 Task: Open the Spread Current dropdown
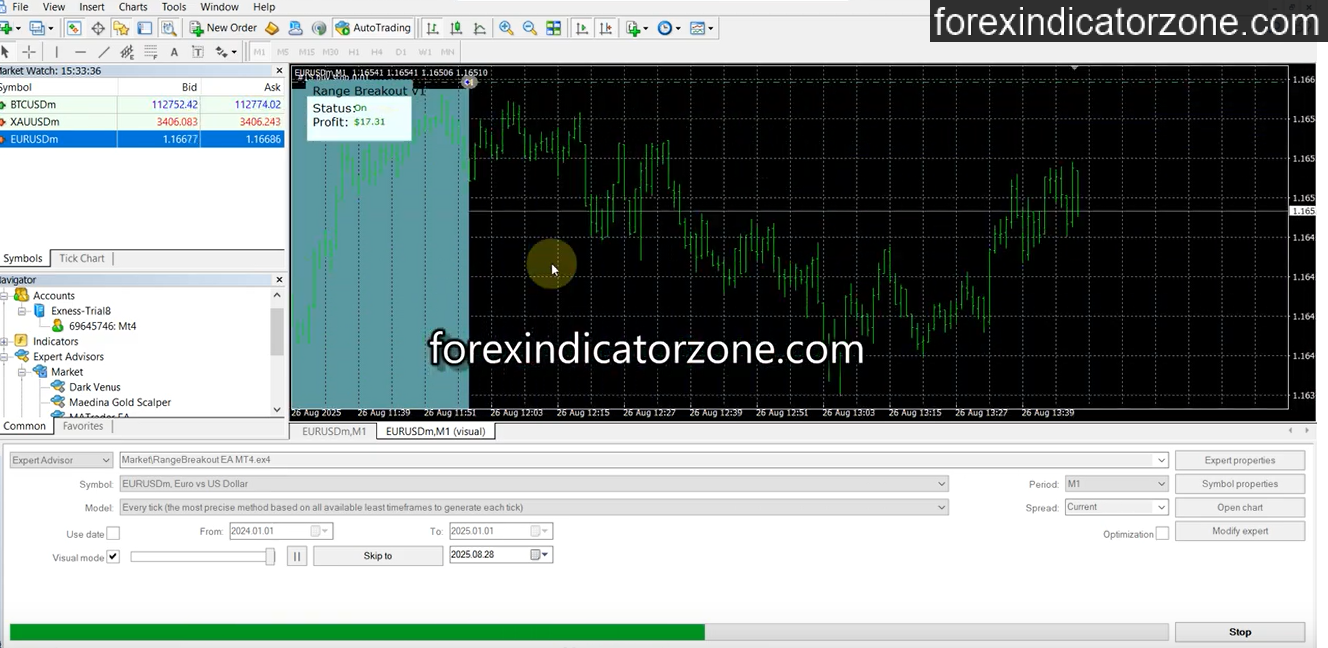click(x=1116, y=507)
